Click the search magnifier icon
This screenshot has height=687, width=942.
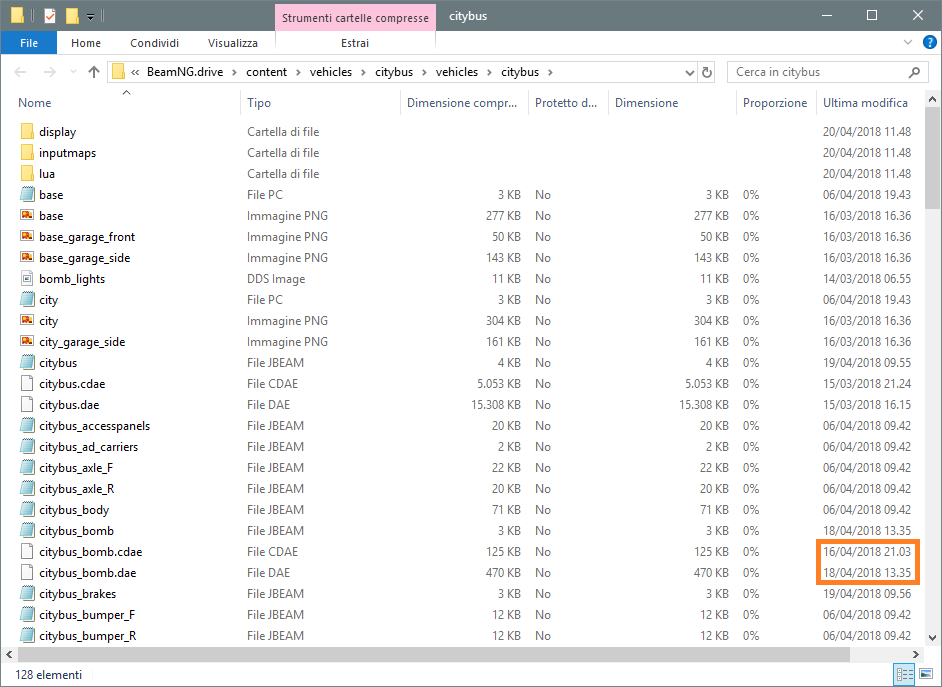pyautogui.click(x=914, y=72)
